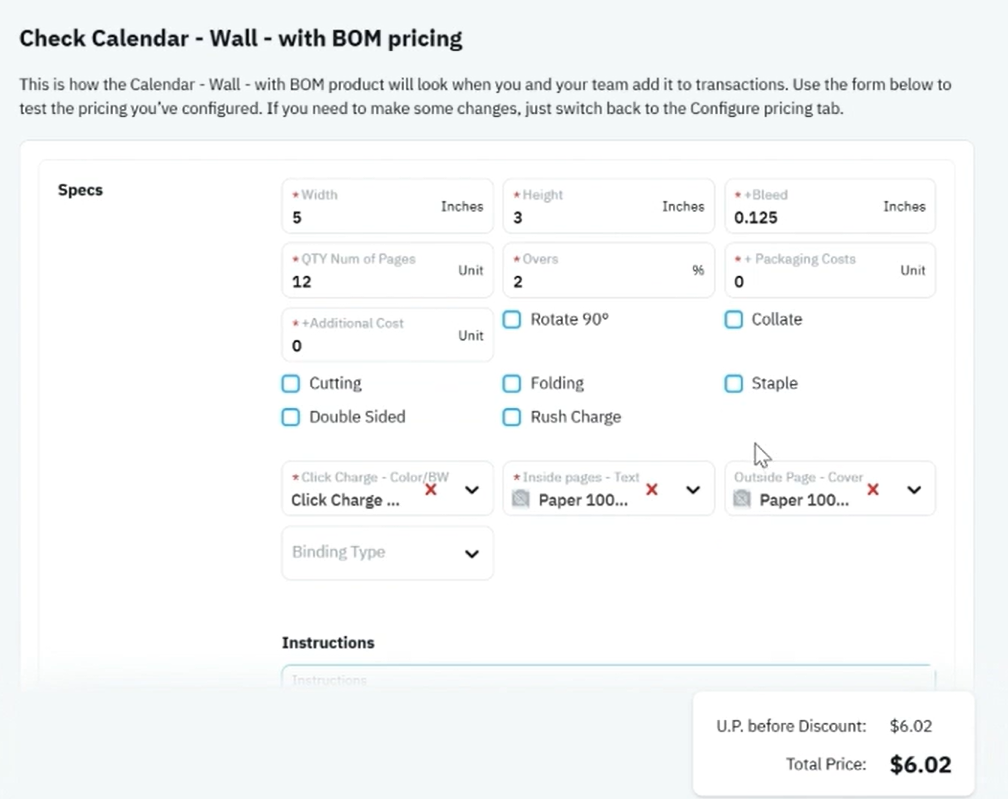The height and width of the screenshot is (799, 1008).
Task: Select the QTY Num of Pages field
Action: coord(388,270)
